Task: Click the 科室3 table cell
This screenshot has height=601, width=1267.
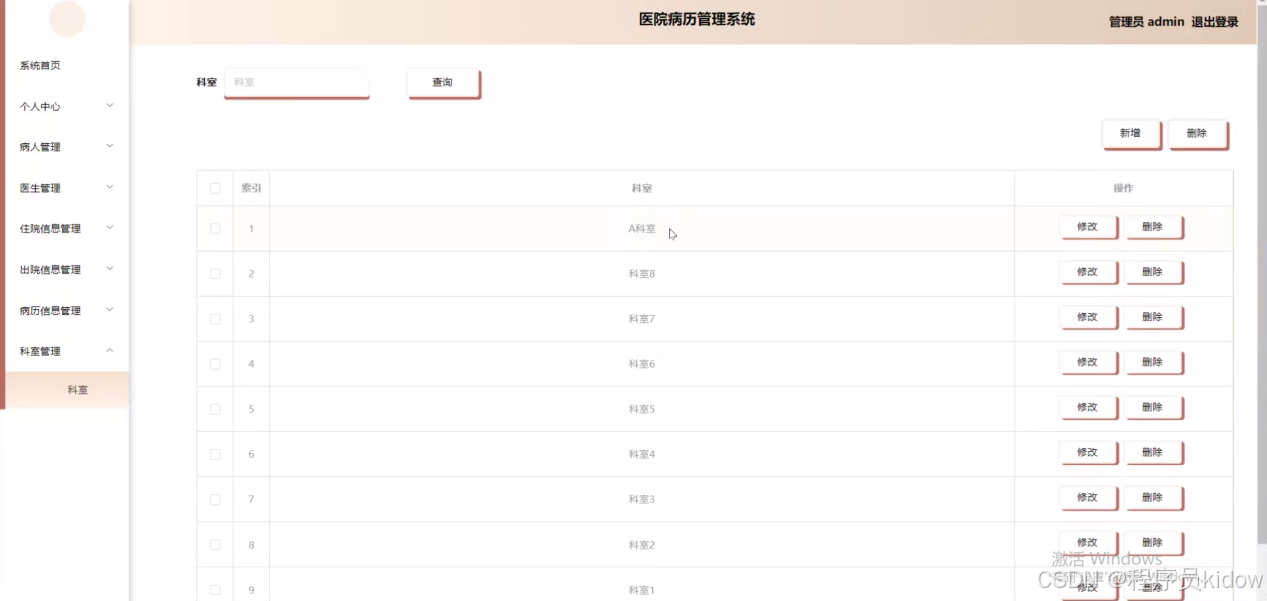Action: (642, 499)
